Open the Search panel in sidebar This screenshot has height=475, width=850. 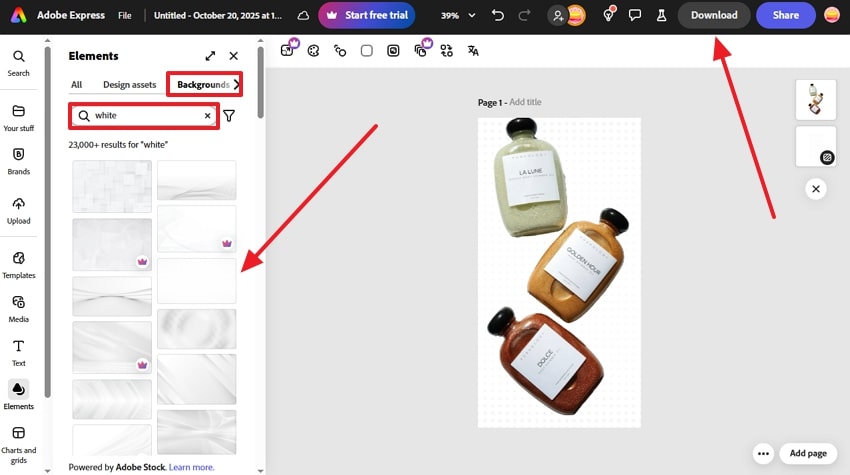coord(18,63)
